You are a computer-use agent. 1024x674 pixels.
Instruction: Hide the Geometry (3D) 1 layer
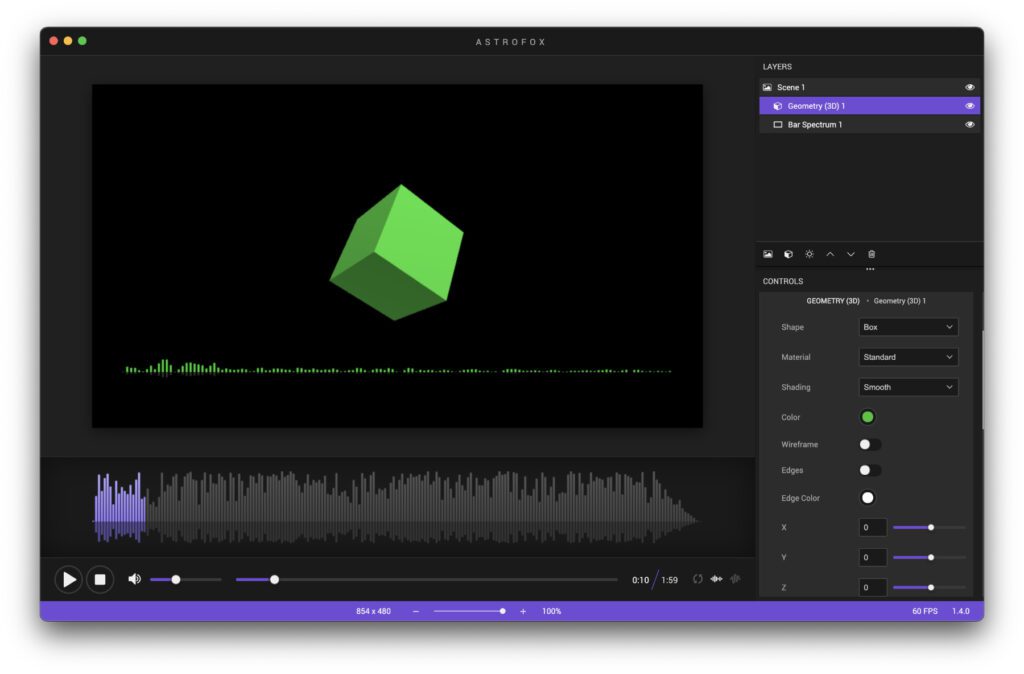click(970, 106)
